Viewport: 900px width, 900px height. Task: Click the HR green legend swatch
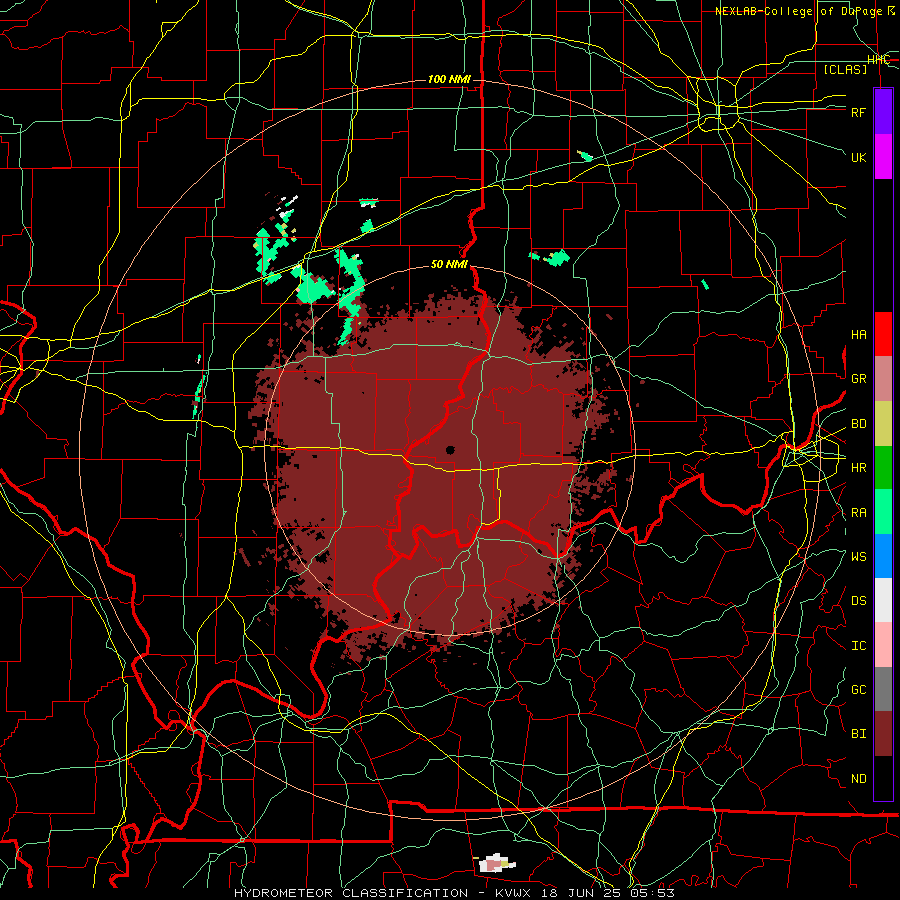coord(883,468)
